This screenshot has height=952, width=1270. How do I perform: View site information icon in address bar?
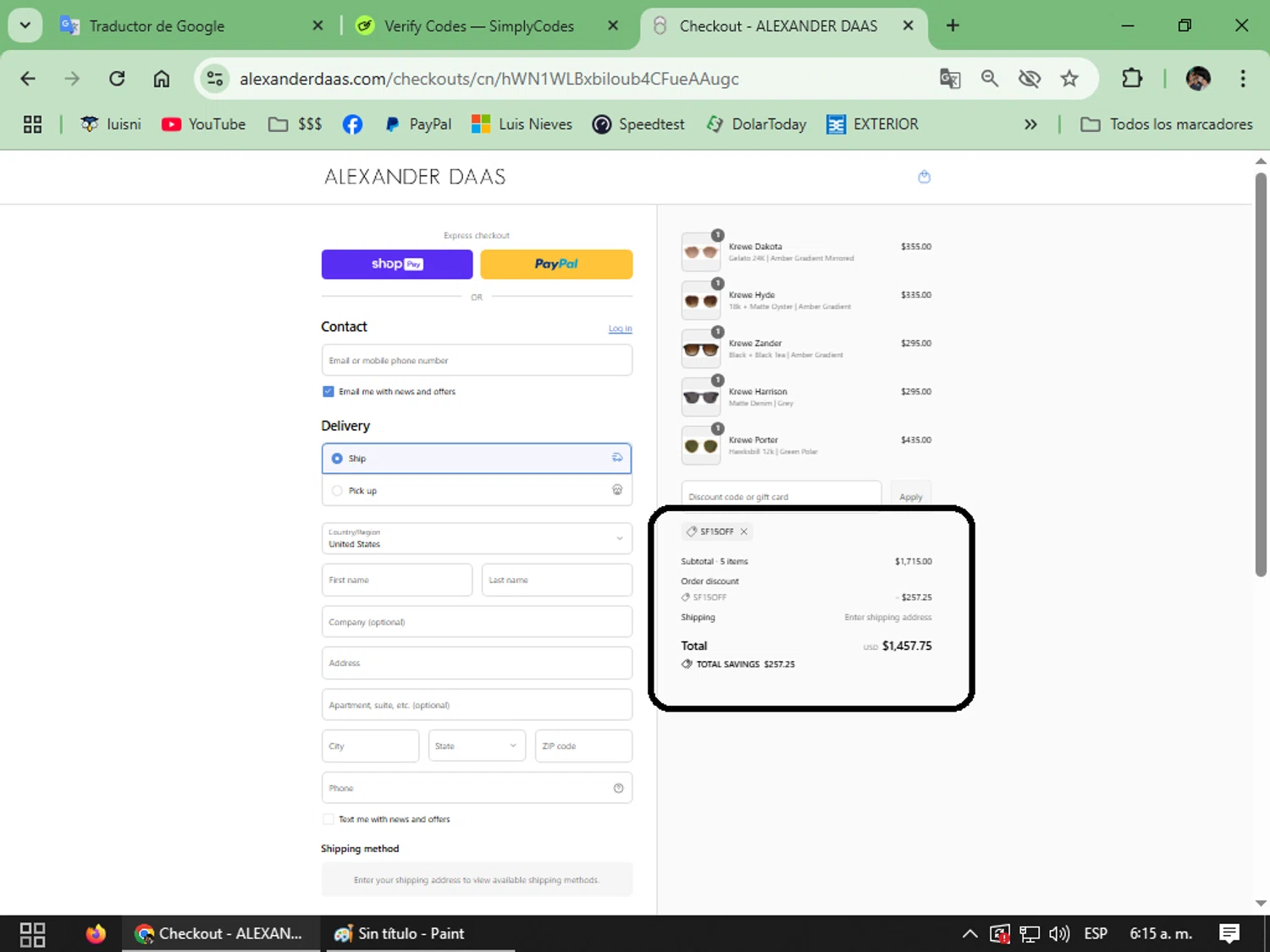(x=215, y=79)
